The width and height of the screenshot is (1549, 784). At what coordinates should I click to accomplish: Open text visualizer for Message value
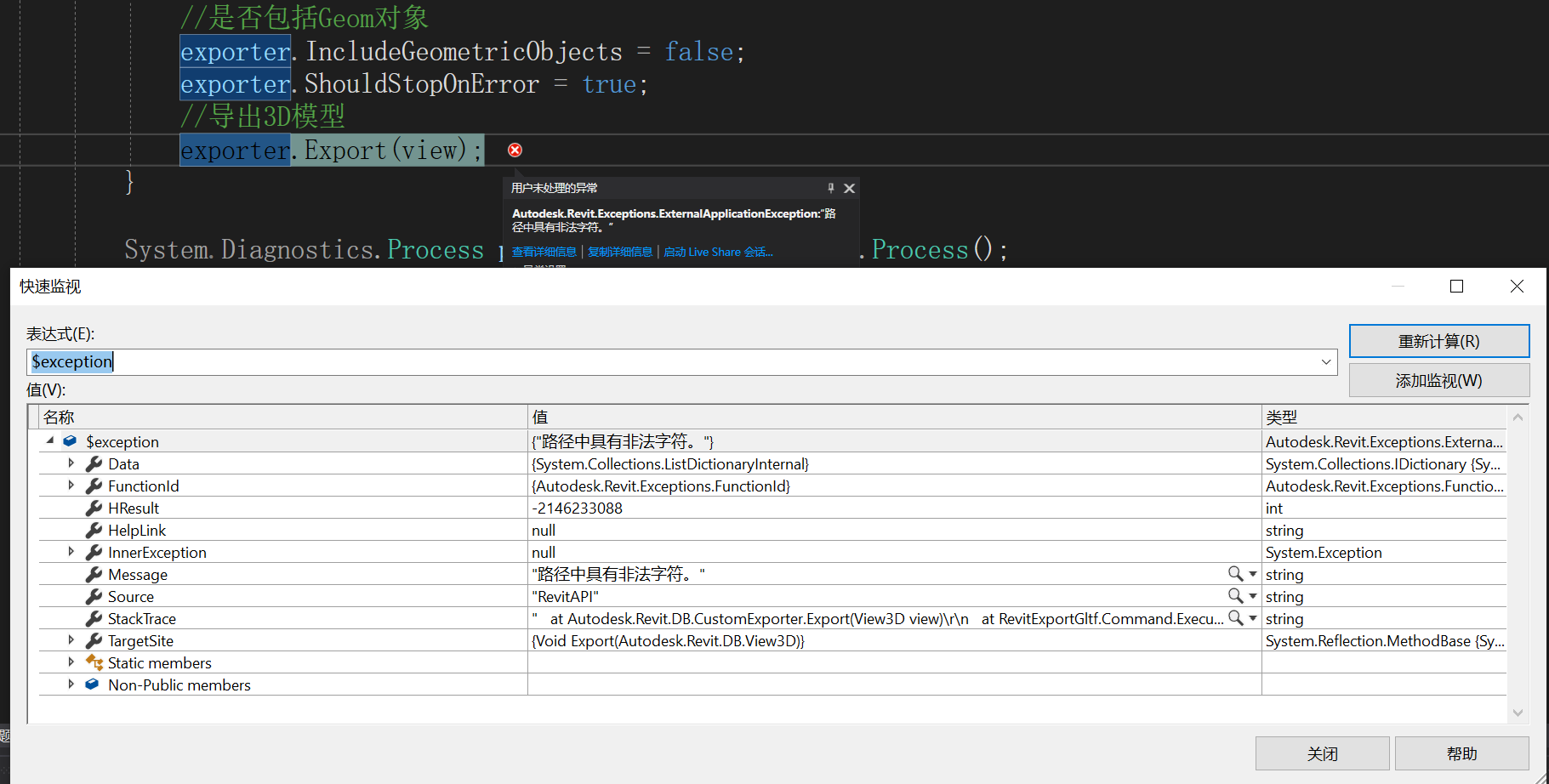click(x=1235, y=574)
